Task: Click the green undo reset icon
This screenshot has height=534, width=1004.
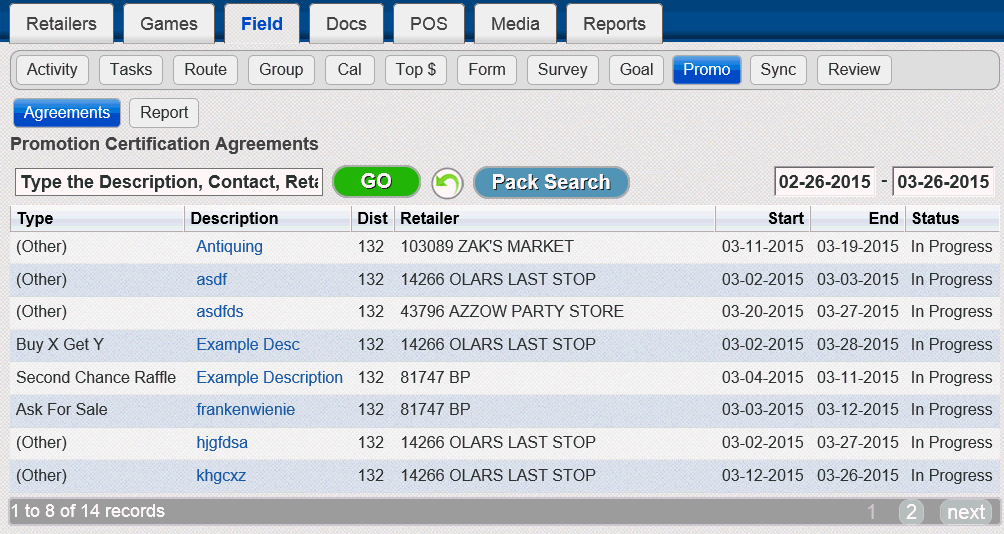Action: (x=446, y=184)
